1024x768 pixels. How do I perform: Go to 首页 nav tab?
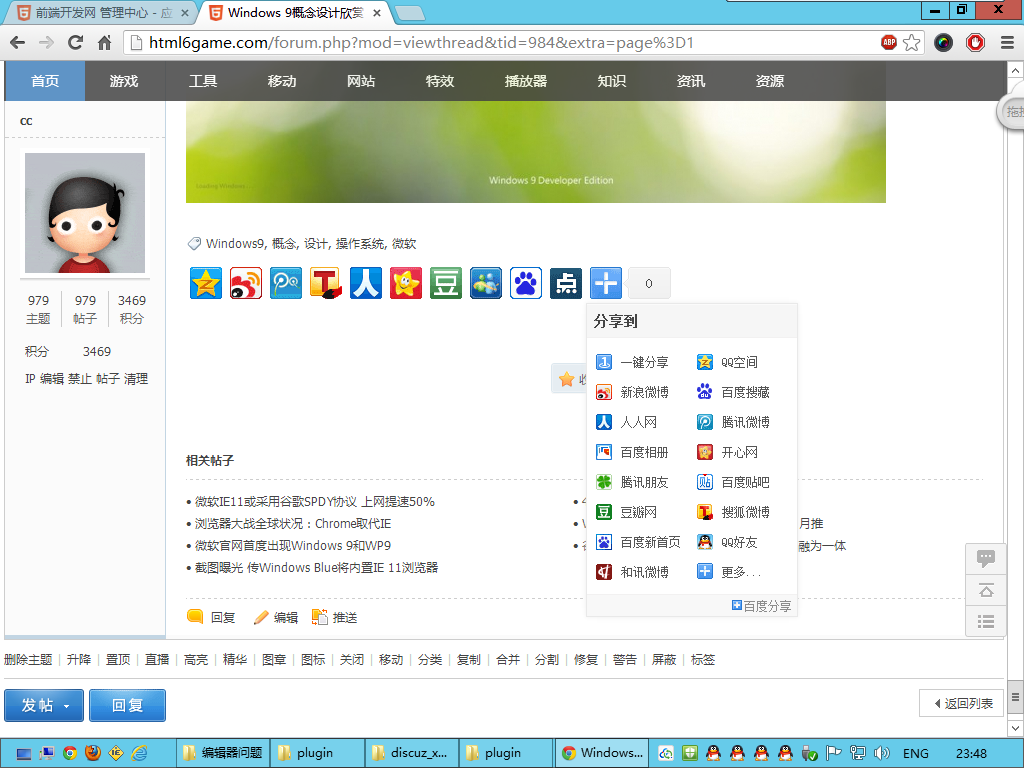coord(45,81)
